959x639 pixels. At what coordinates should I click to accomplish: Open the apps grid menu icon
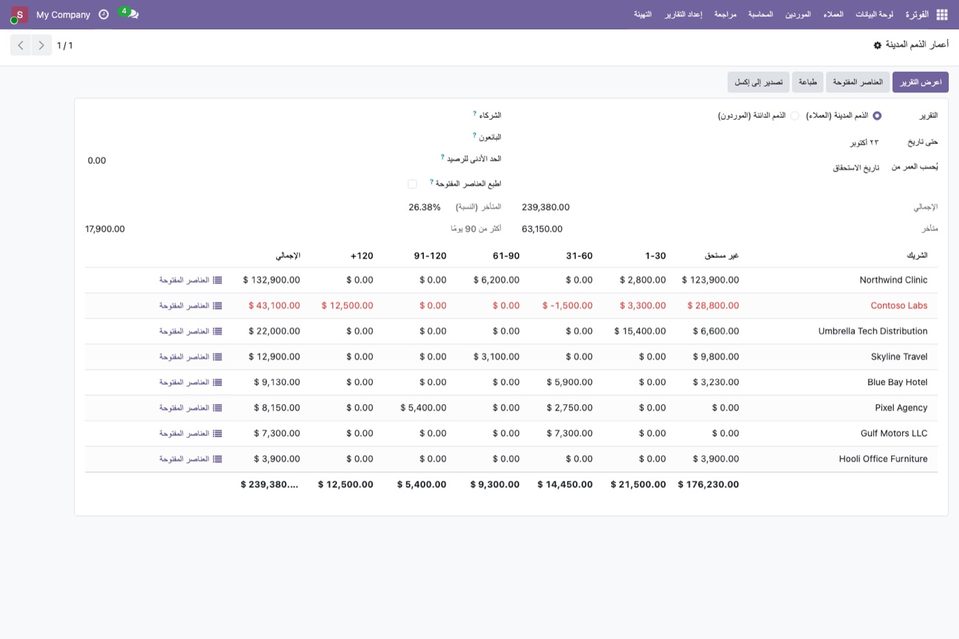click(942, 15)
